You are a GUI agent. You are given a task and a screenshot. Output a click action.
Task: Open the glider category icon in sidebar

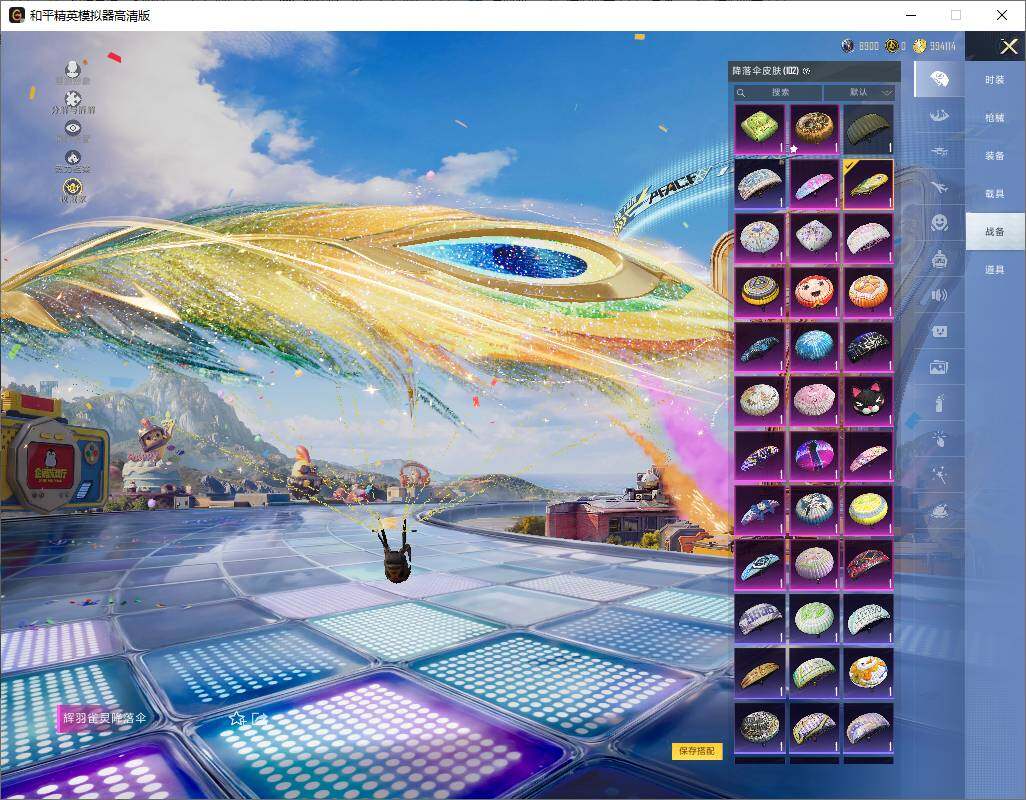point(940,116)
